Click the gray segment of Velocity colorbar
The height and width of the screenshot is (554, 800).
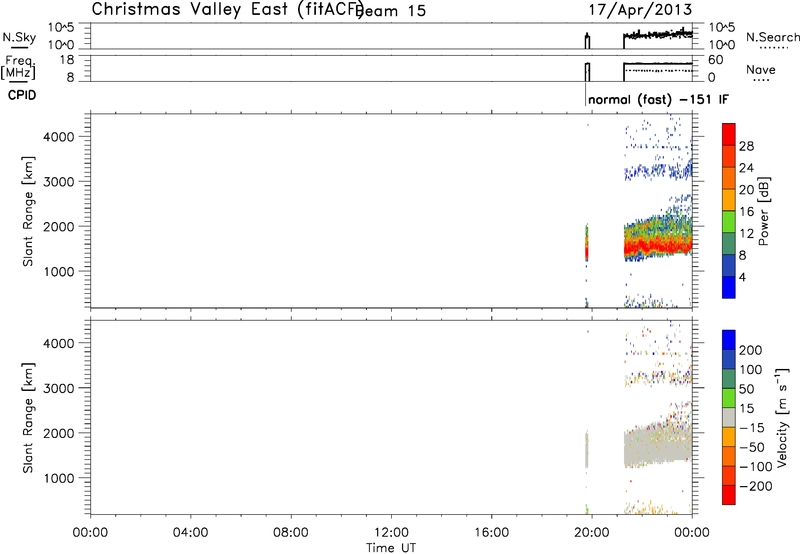click(x=729, y=417)
